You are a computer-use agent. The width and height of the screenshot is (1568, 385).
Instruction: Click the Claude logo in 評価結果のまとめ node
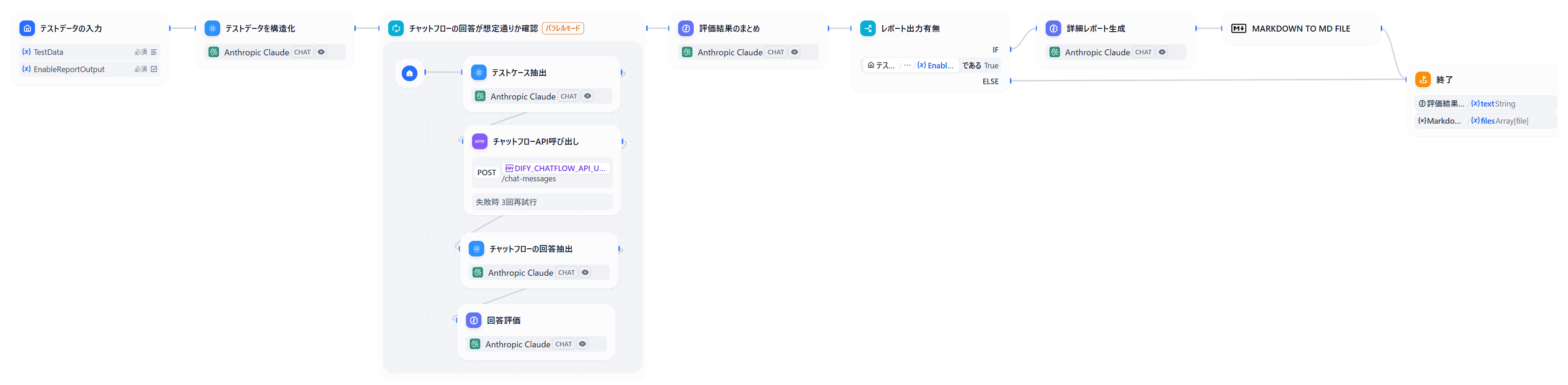[x=687, y=52]
